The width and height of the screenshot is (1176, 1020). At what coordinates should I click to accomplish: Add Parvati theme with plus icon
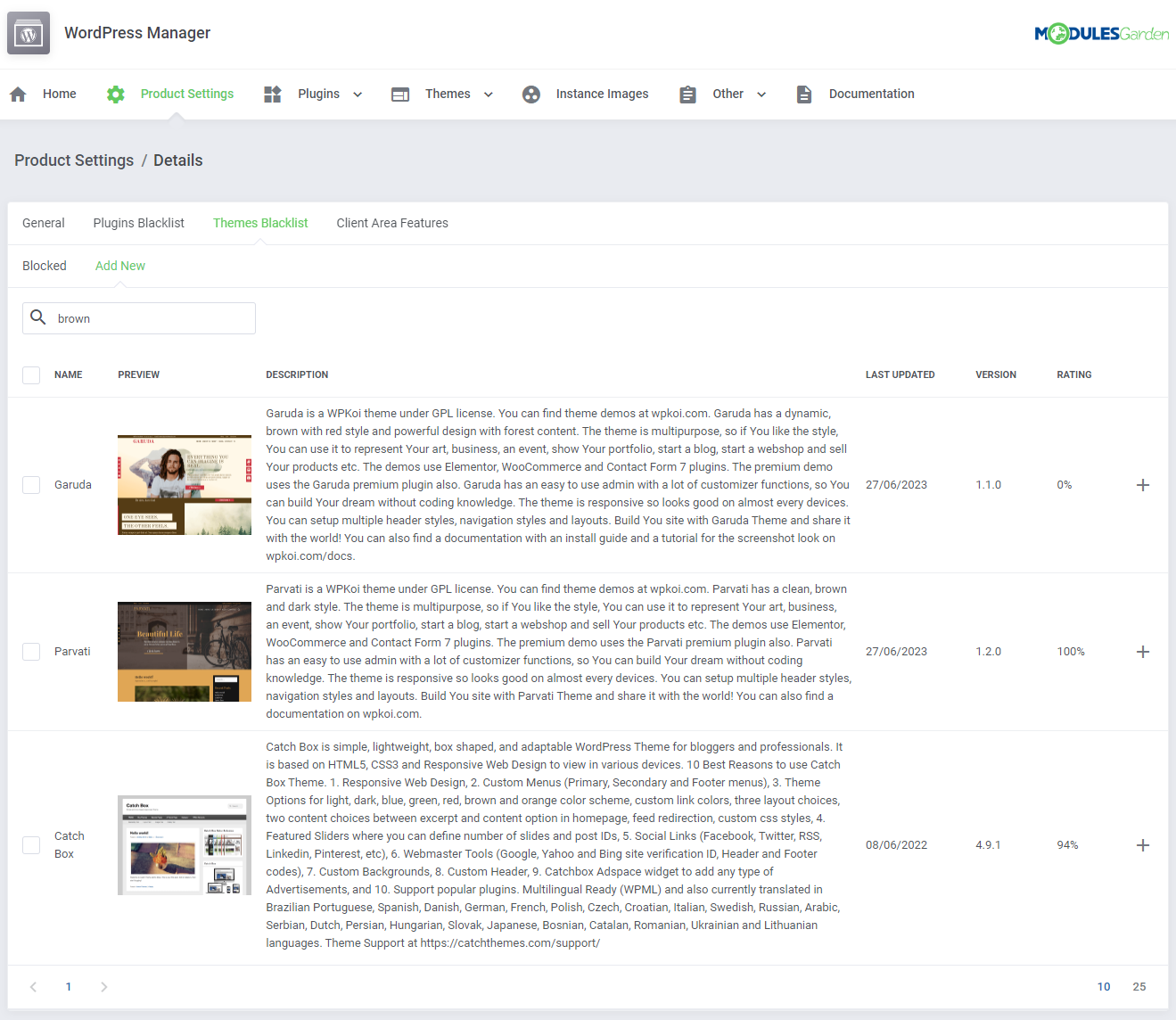1143,652
